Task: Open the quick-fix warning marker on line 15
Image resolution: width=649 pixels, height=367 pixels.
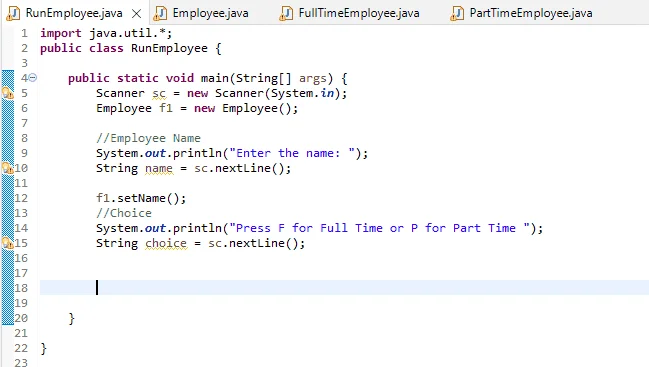Action: 7,243
